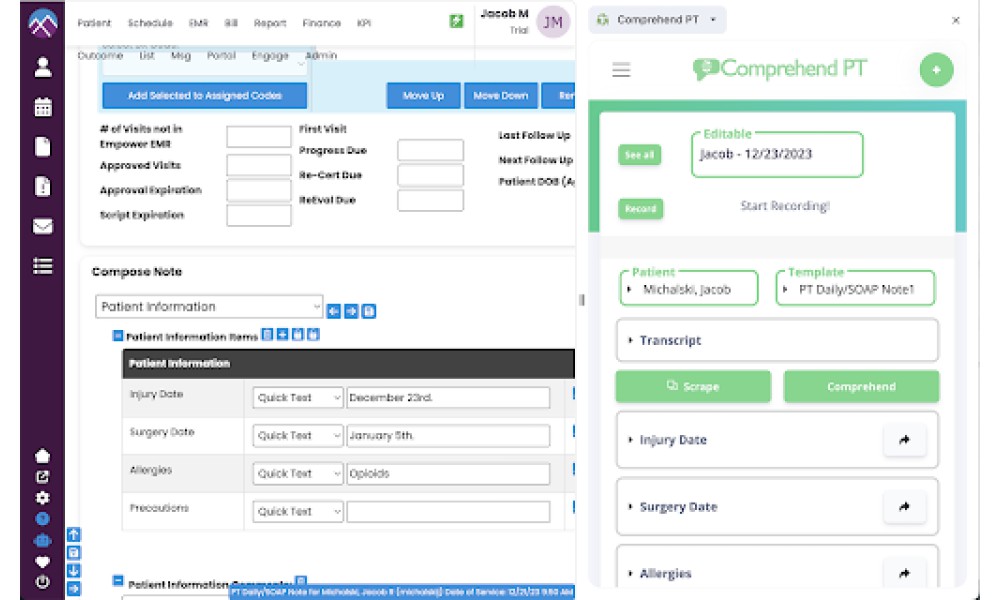This screenshot has height=600, width=1000.
Task: Open the Quick Text dropdown for Allergies
Action: (297, 474)
